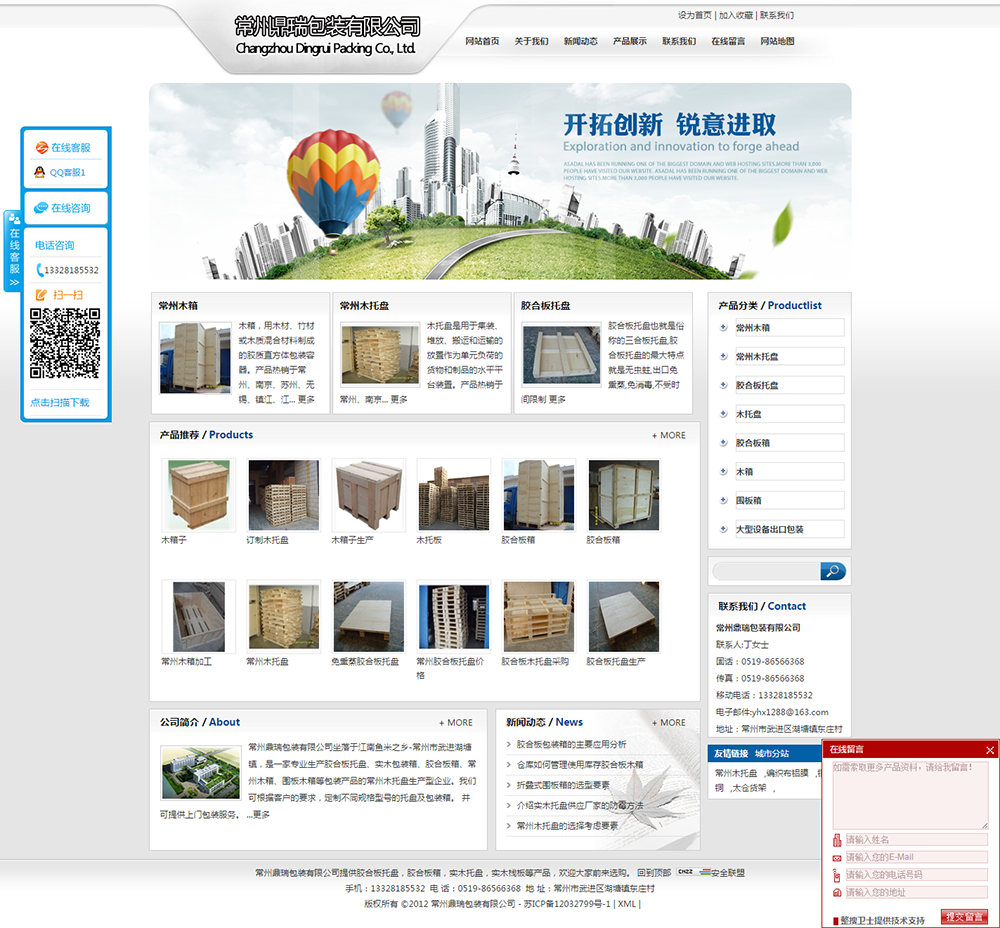Open the 产品展示 navigation menu item
The width and height of the screenshot is (1000, 928).
point(630,41)
